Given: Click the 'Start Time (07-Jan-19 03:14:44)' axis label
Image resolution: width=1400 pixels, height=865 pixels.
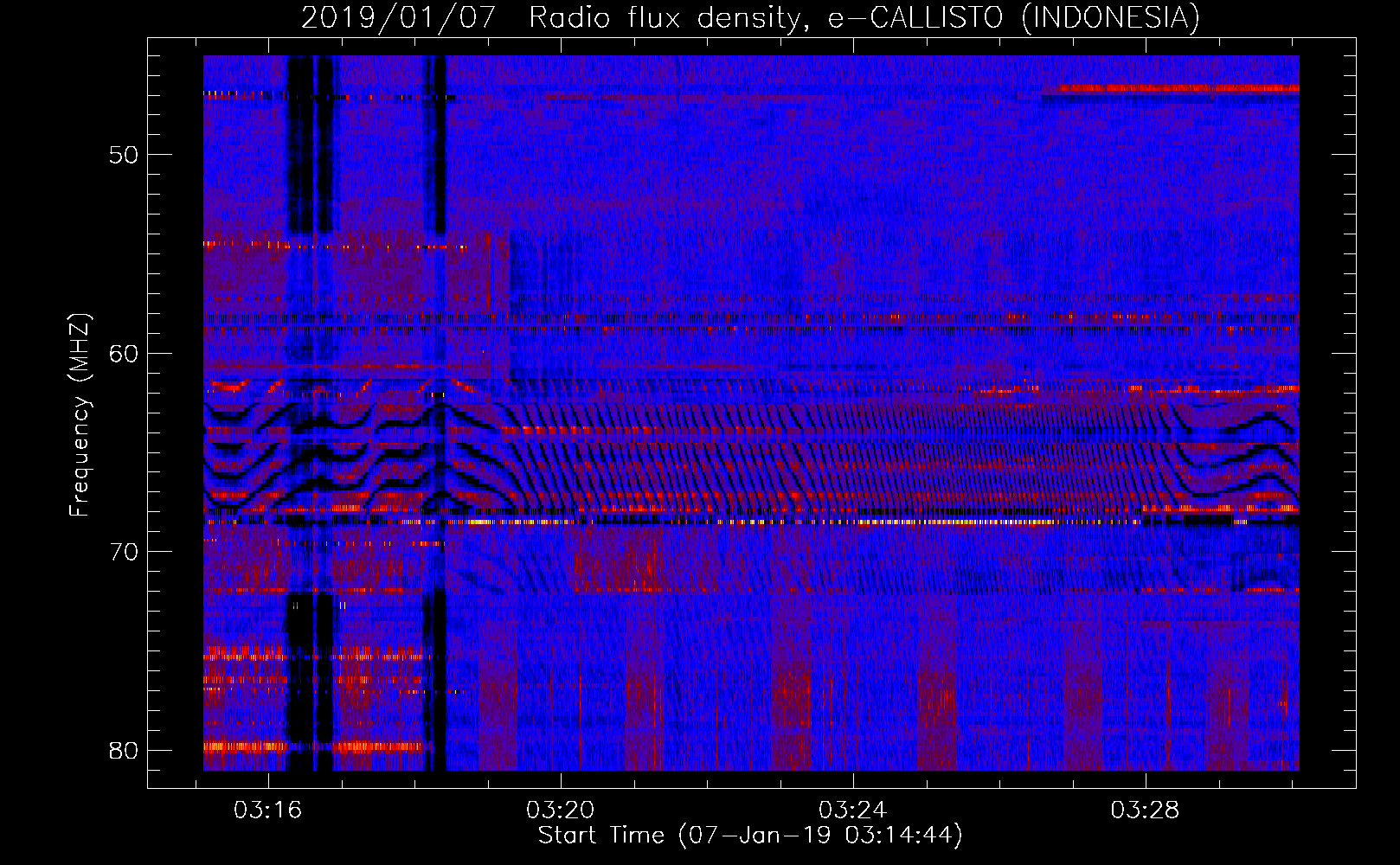Looking at the screenshot, I should coord(750,836).
